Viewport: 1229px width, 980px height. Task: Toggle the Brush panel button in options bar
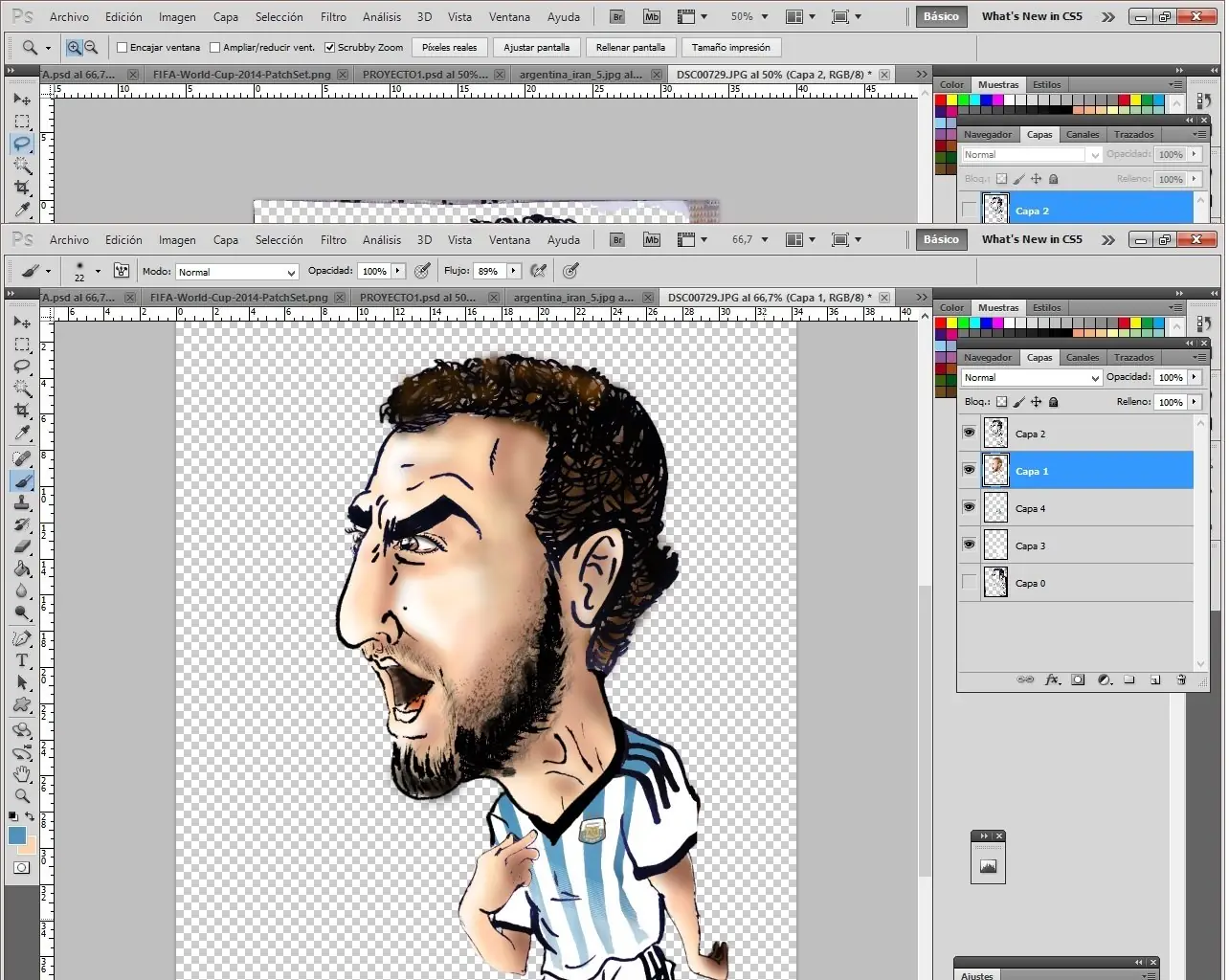point(122,271)
